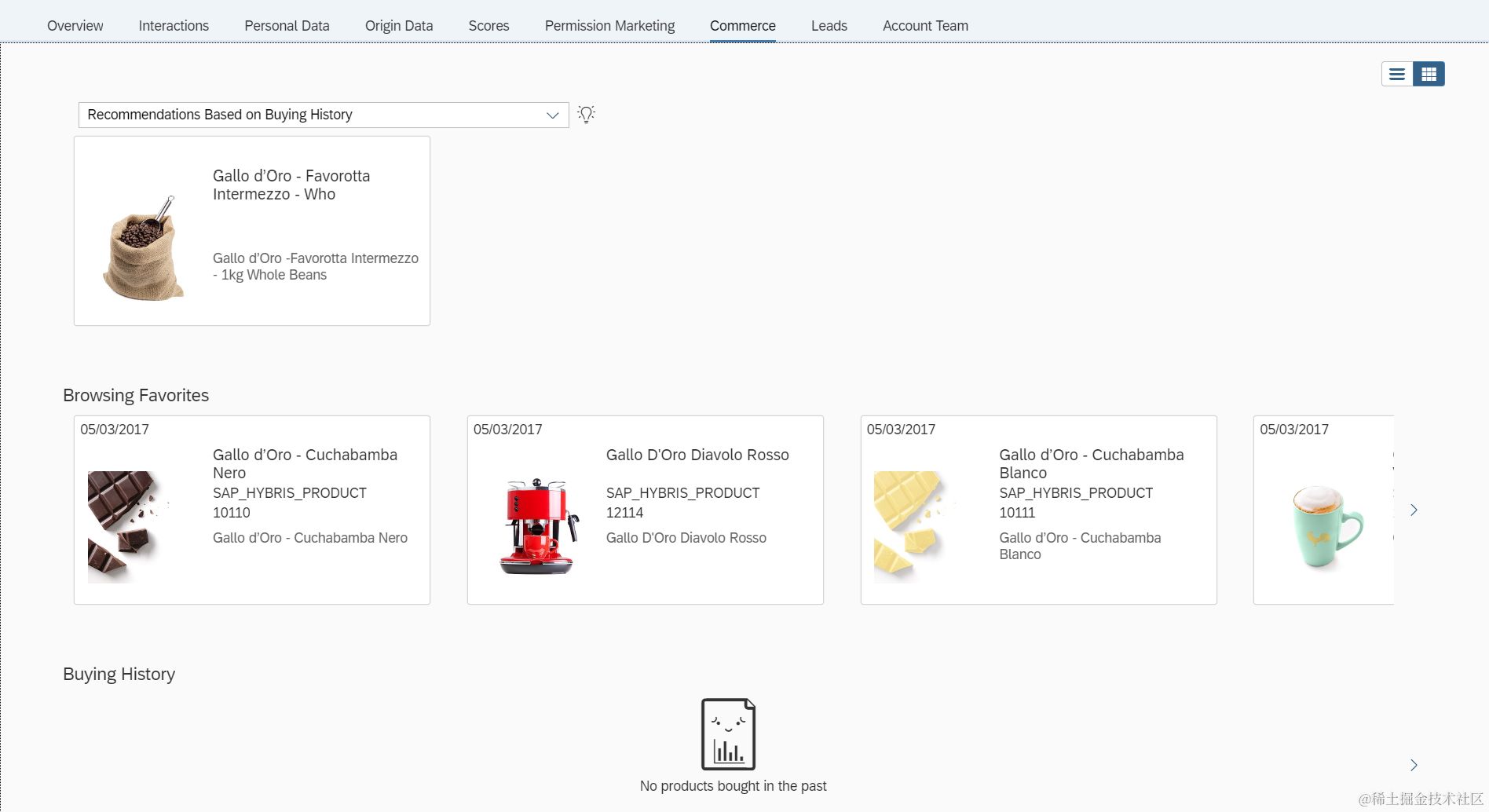Click the Browsing Favorites heading
Image resolution: width=1489 pixels, height=812 pixels.
(x=136, y=395)
